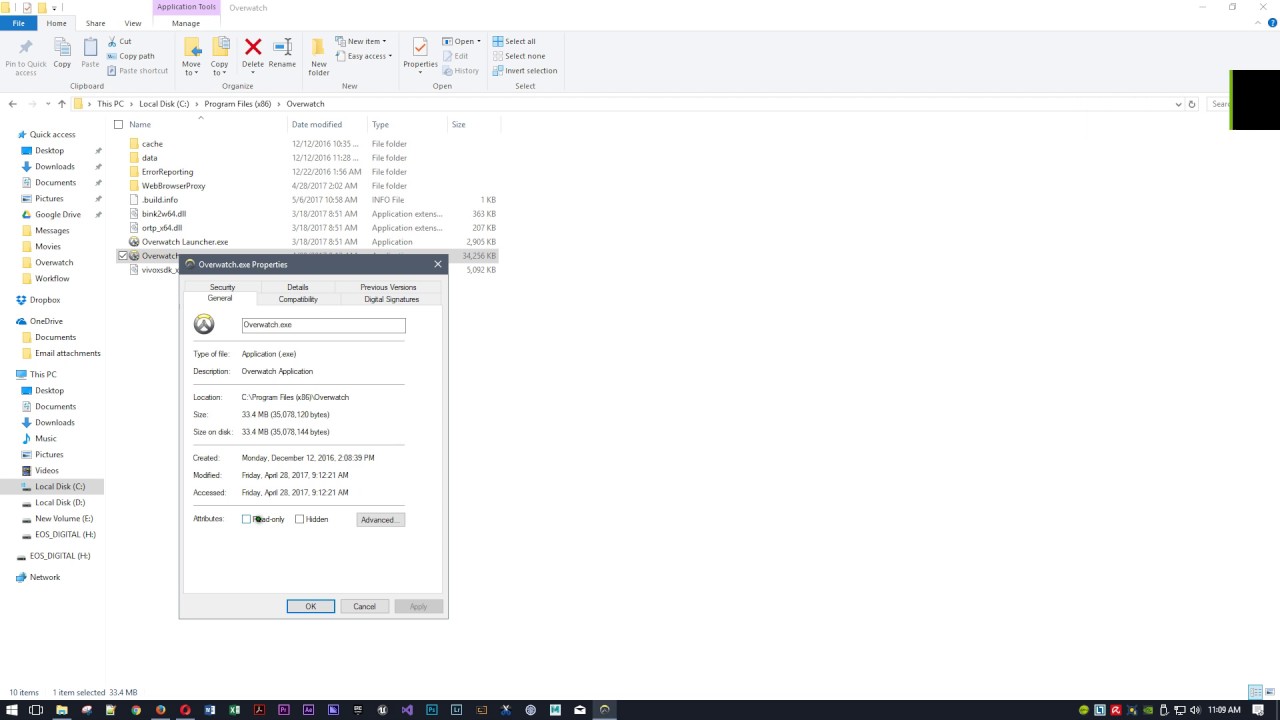Click Local Disk (C:) in address path

click(164, 104)
